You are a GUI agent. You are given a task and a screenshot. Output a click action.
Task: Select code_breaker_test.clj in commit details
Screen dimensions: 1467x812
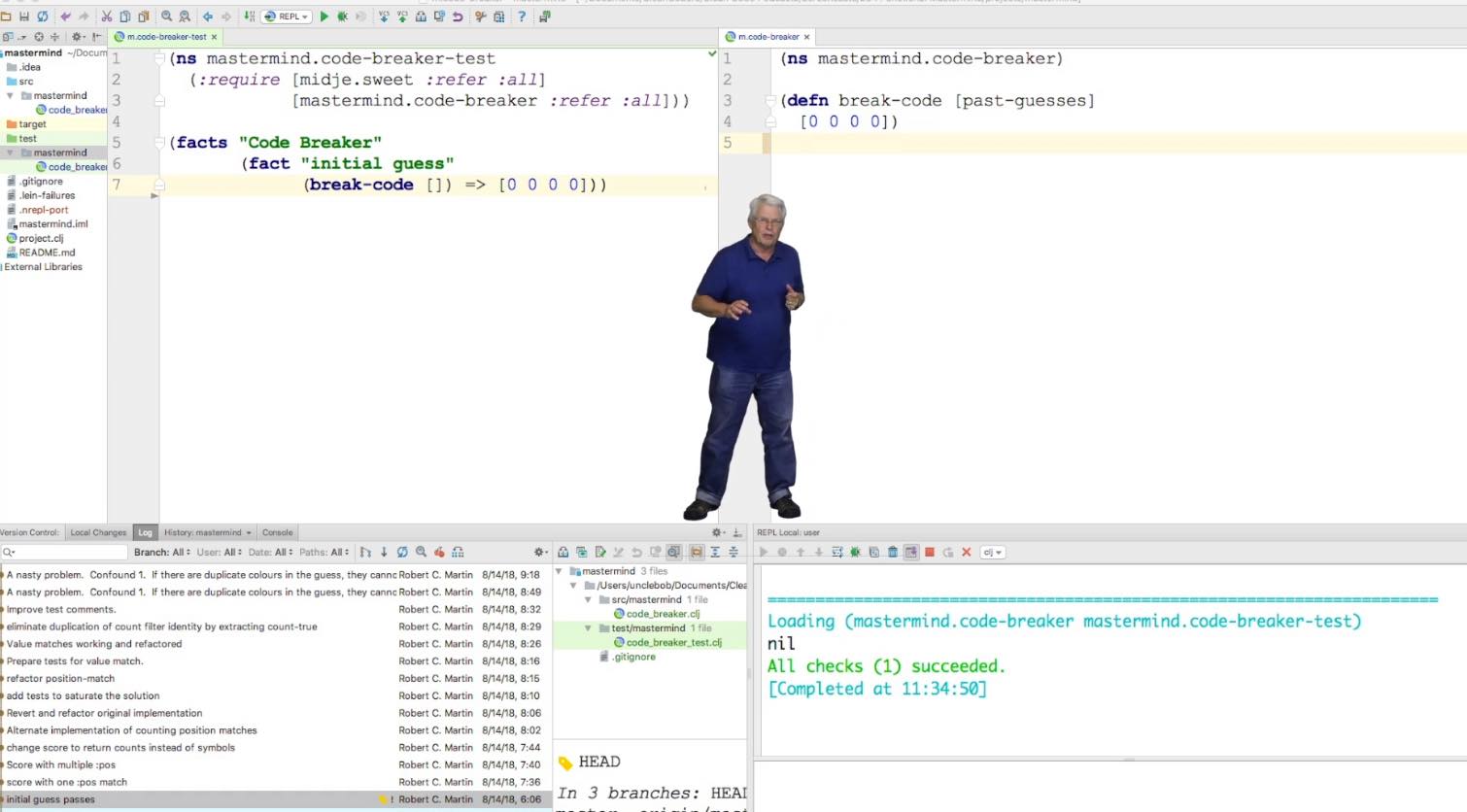pyautogui.click(x=667, y=642)
